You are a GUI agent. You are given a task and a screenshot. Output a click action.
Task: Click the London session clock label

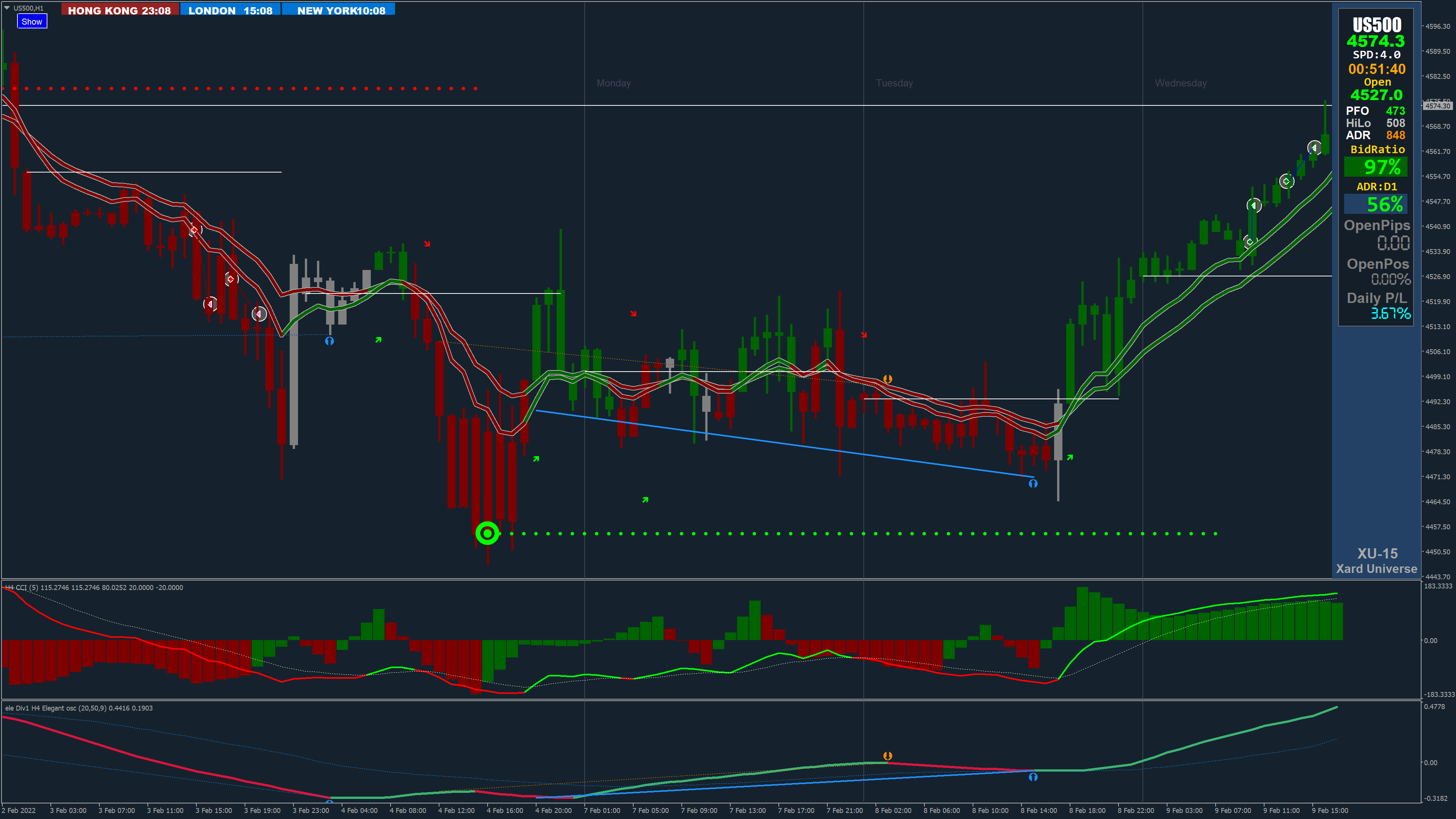[230, 10]
